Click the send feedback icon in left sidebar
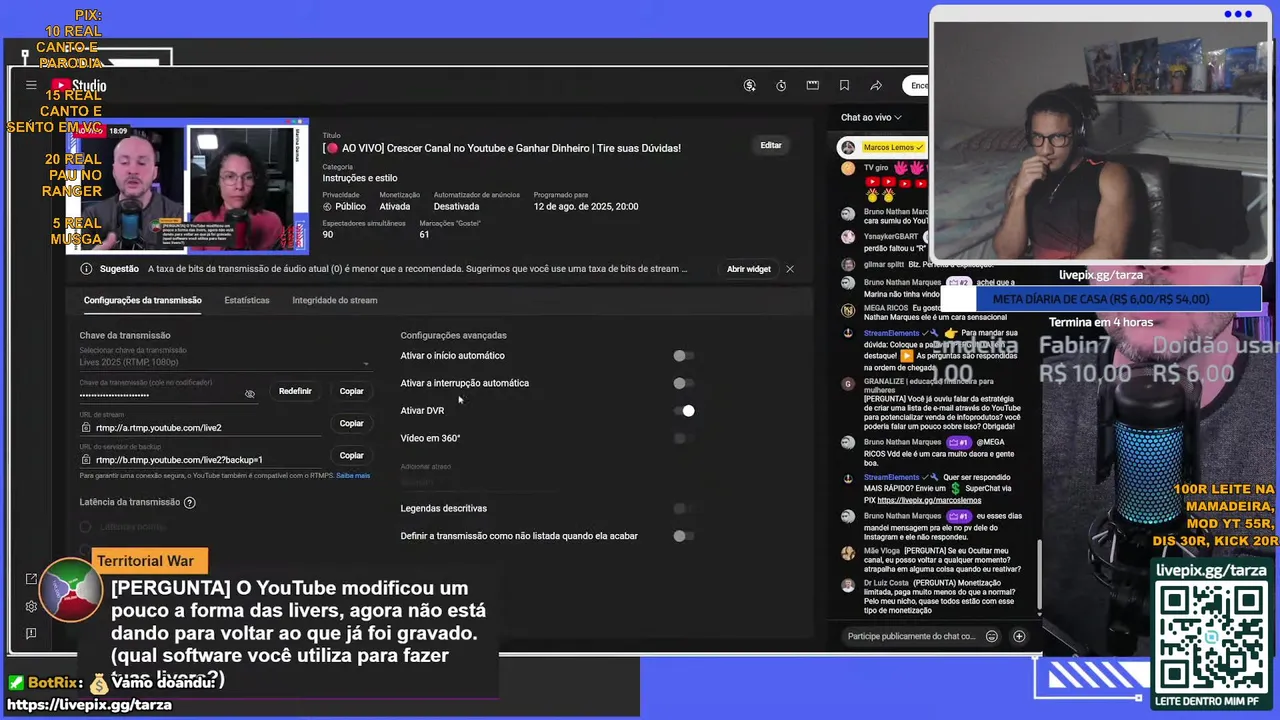The width and height of the screenshot is (1280, 720). click(x=31, y=633)
